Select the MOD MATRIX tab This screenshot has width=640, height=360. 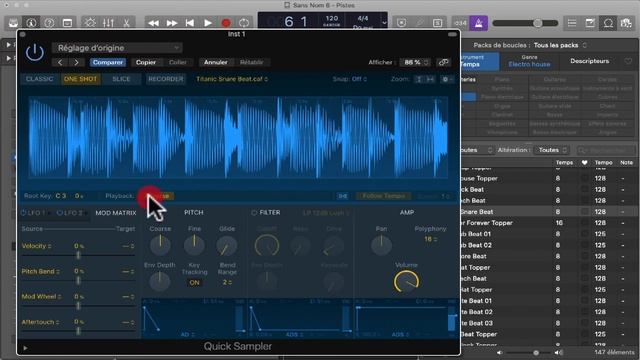click(x=116, y=213)
